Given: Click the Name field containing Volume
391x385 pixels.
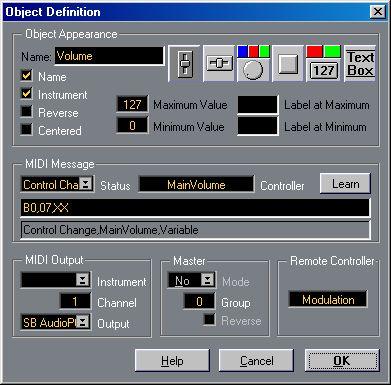Looking at the screenshot, I should pos(110,56).
